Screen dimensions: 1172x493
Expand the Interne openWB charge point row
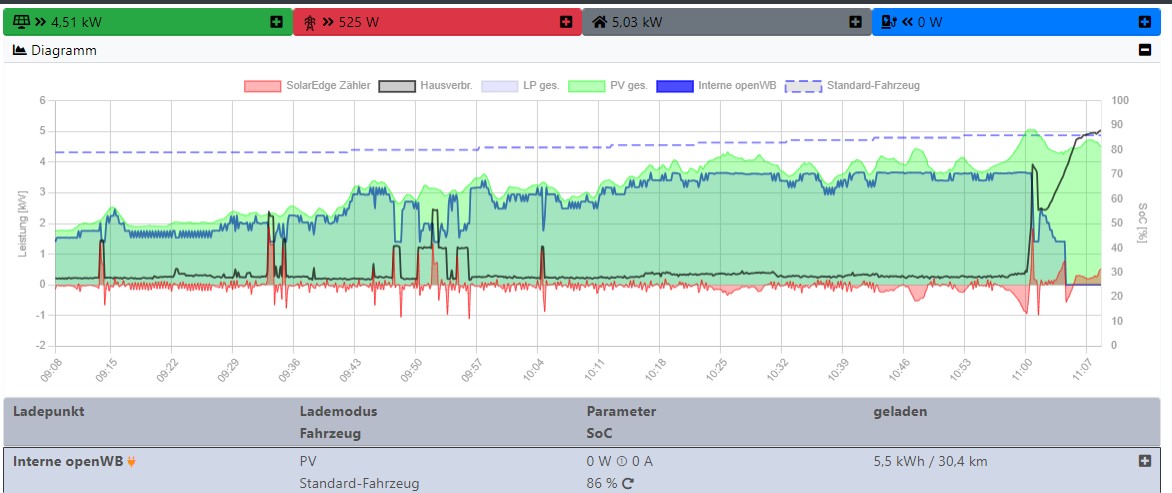click(x=1145, y=461)
